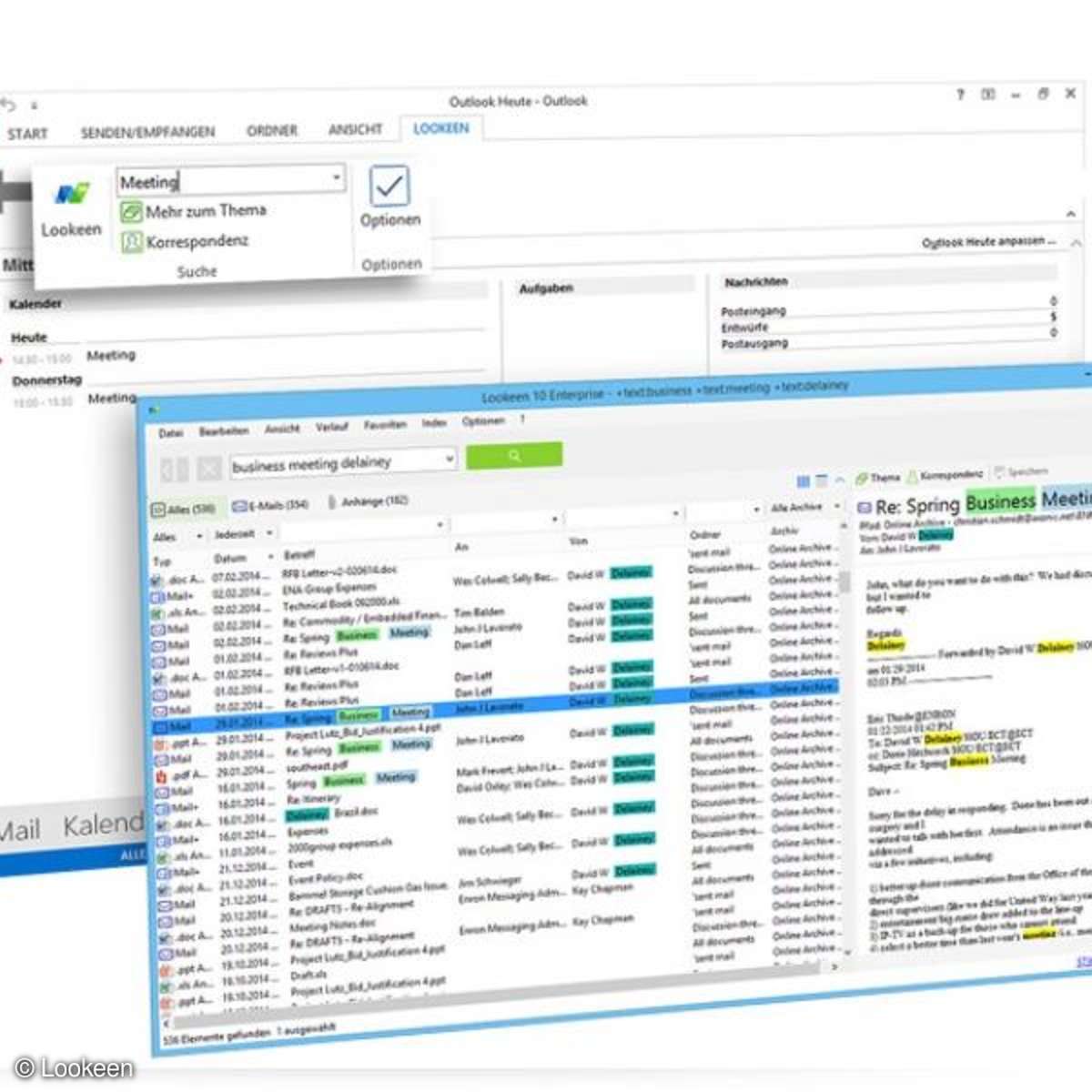
Task: Click the back navigation arrow beside the search box
Action: click(x=169, y=467)
